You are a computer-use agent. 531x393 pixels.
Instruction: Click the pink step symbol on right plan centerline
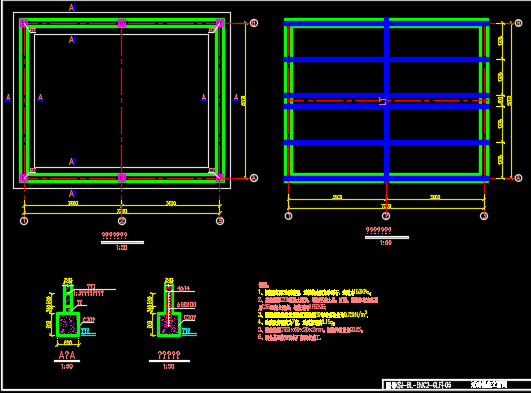tap(382, 101)
